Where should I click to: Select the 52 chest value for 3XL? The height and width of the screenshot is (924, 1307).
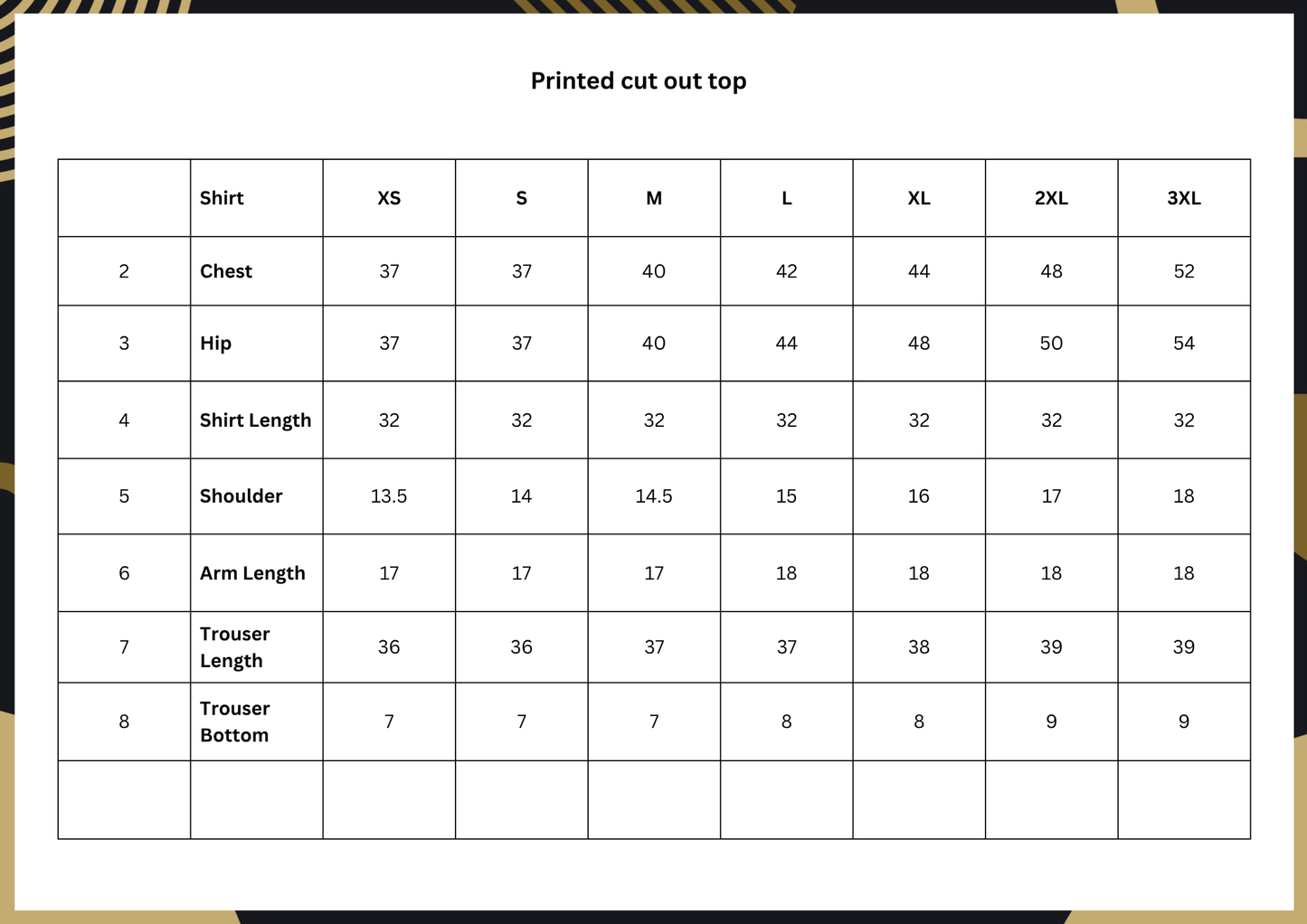1184,271
